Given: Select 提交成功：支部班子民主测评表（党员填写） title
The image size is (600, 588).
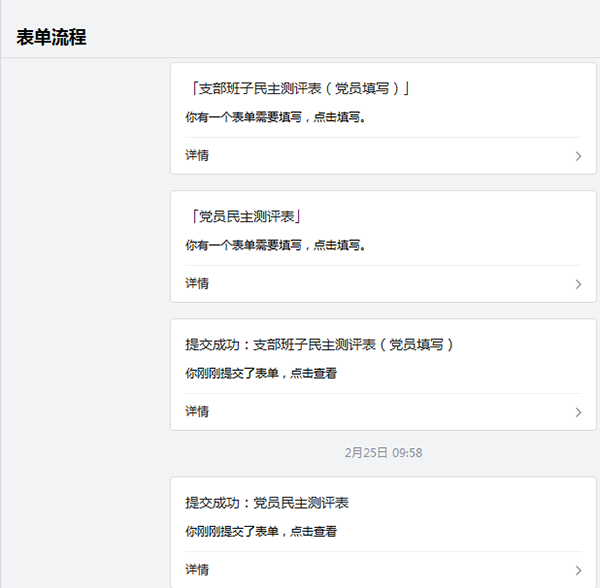Looking at the screenshot, I should coord(320,344).
